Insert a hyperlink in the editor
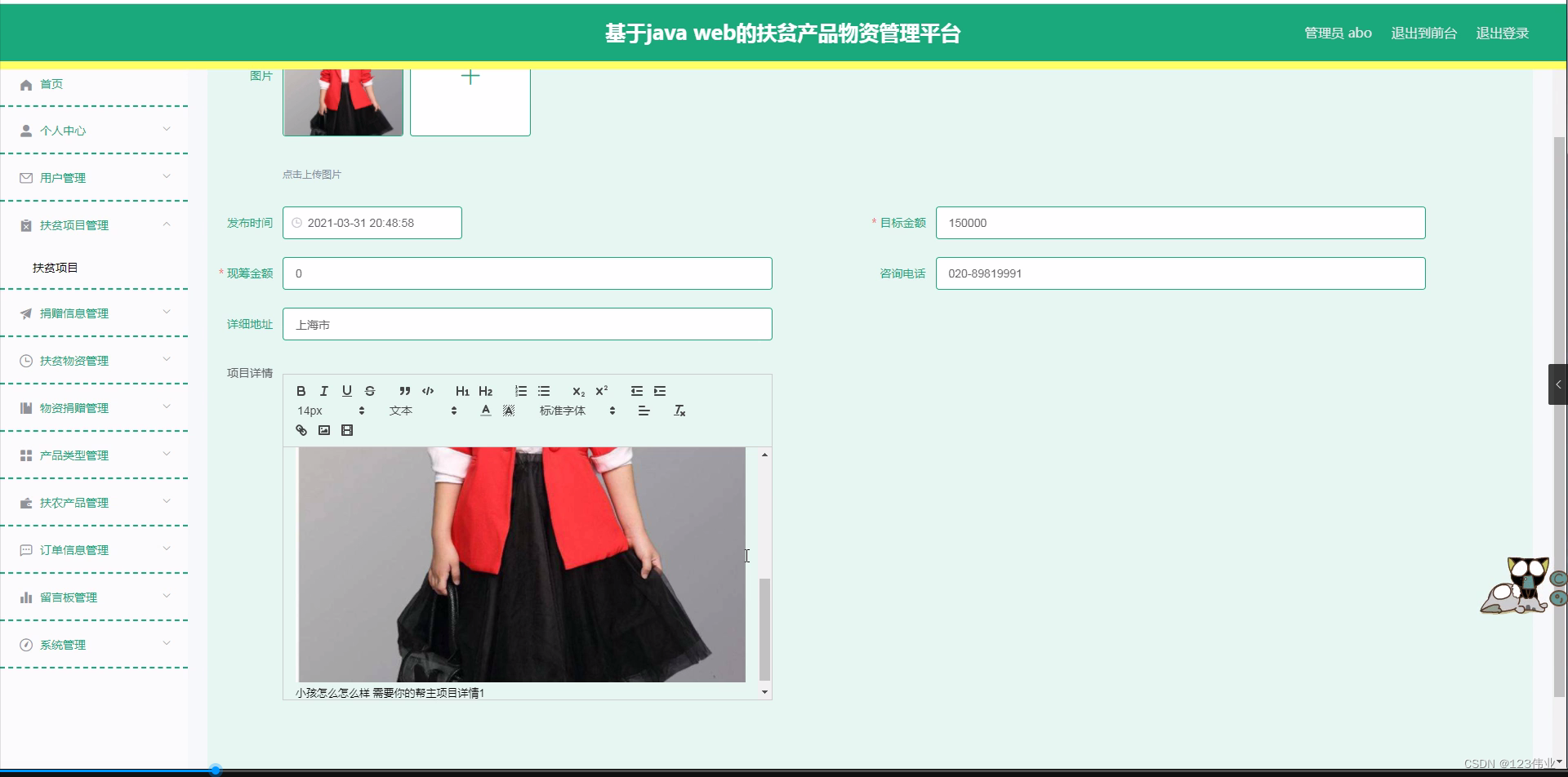This screenshot has height=777, width=1568. (x=301, y=430)
